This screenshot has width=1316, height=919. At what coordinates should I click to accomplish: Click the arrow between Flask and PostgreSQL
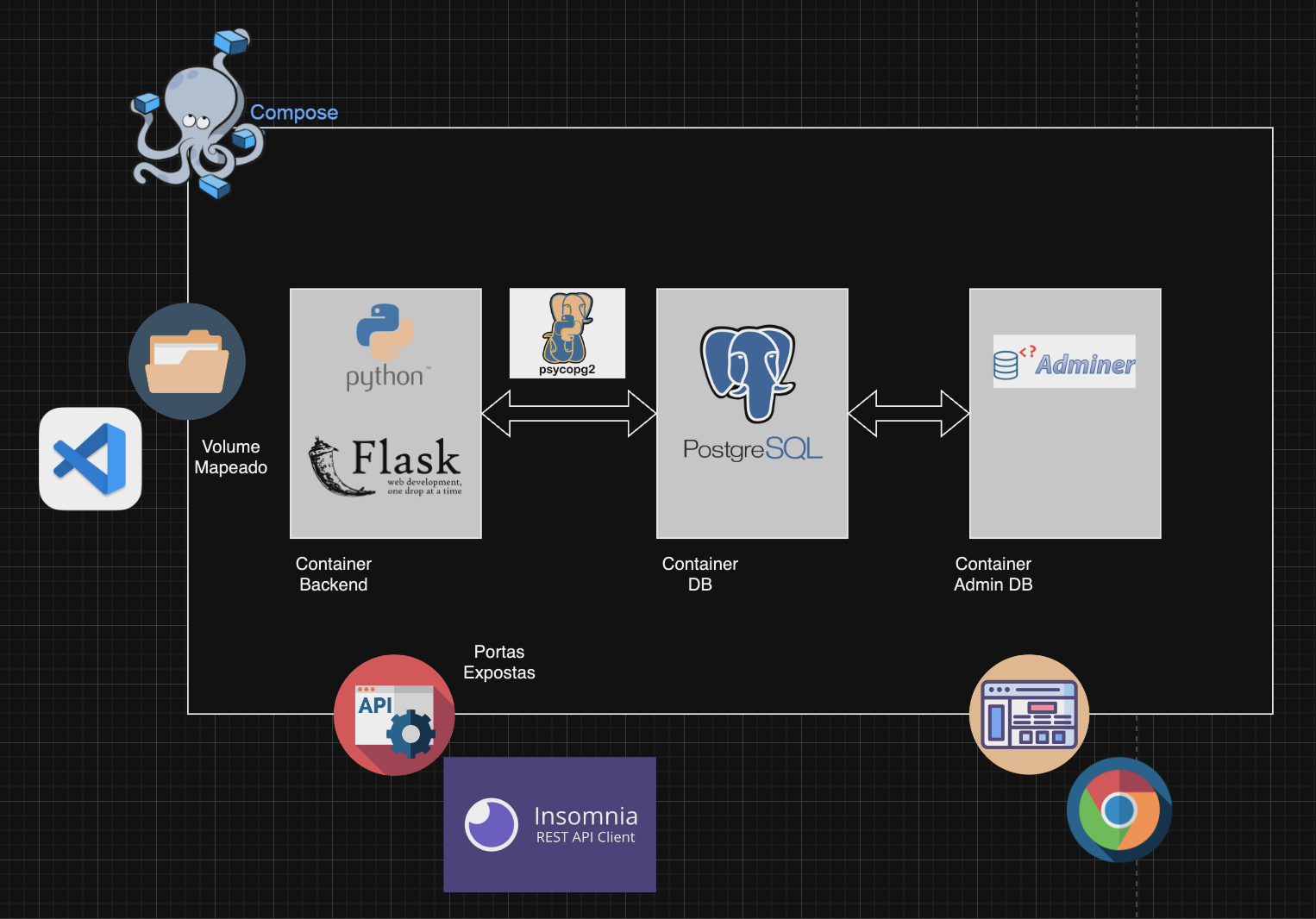[569, 413]
